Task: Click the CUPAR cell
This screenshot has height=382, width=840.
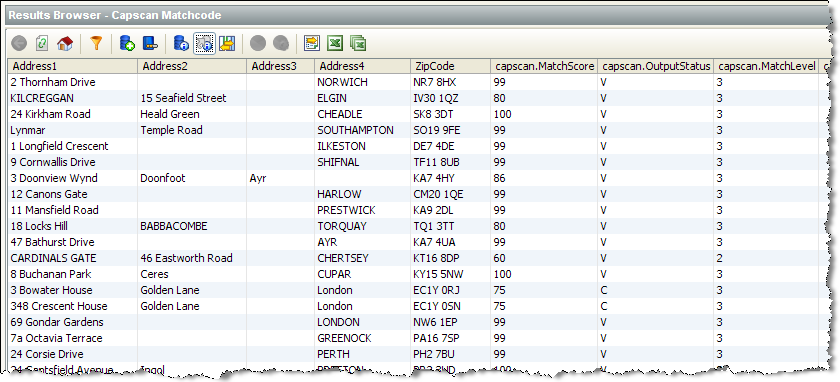Action: coord(362,274)
